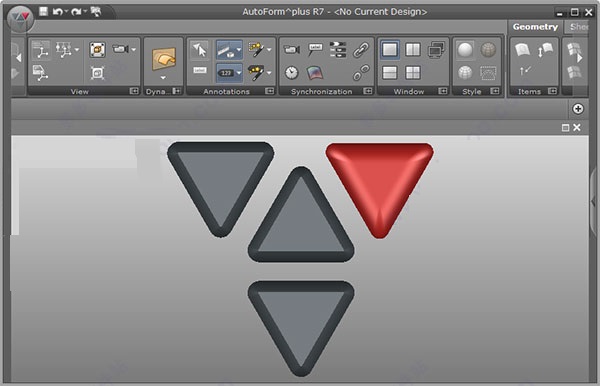Click the camera icon in Synchronization
This screenshot has height=386, width=600.
292,49
